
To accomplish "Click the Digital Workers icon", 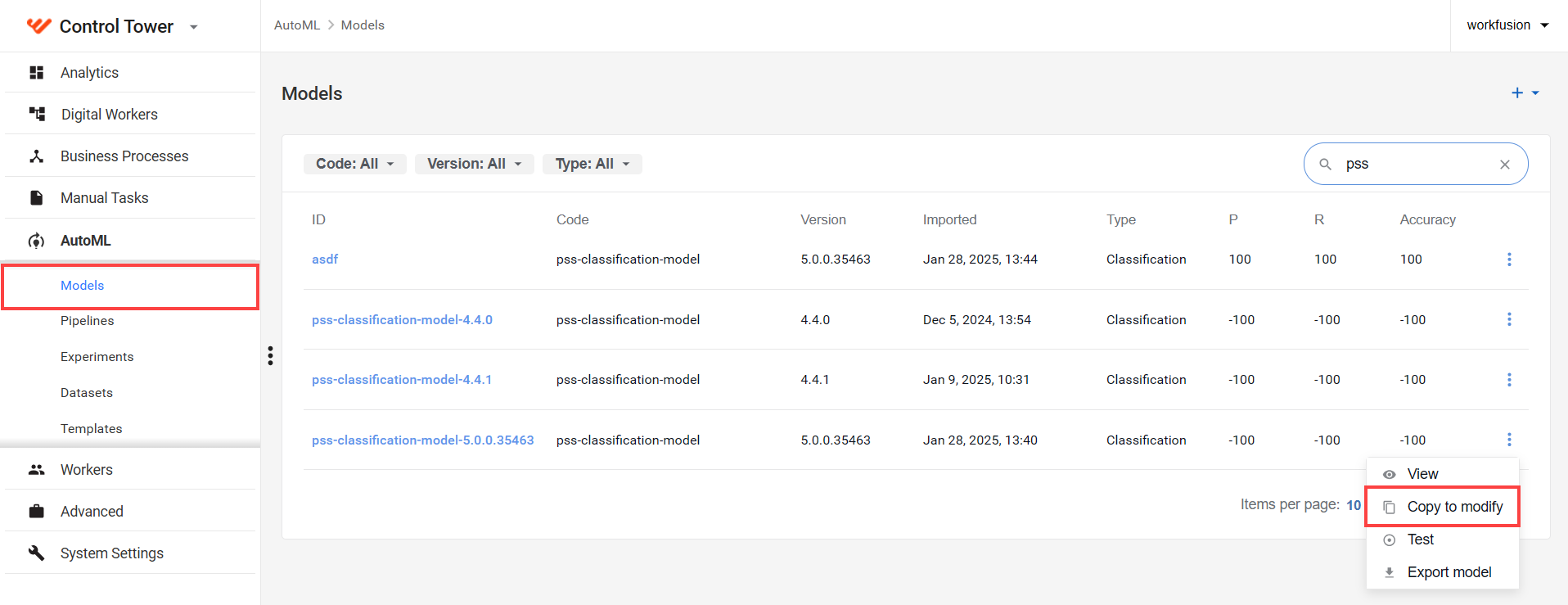I will (x=37, y=114).
